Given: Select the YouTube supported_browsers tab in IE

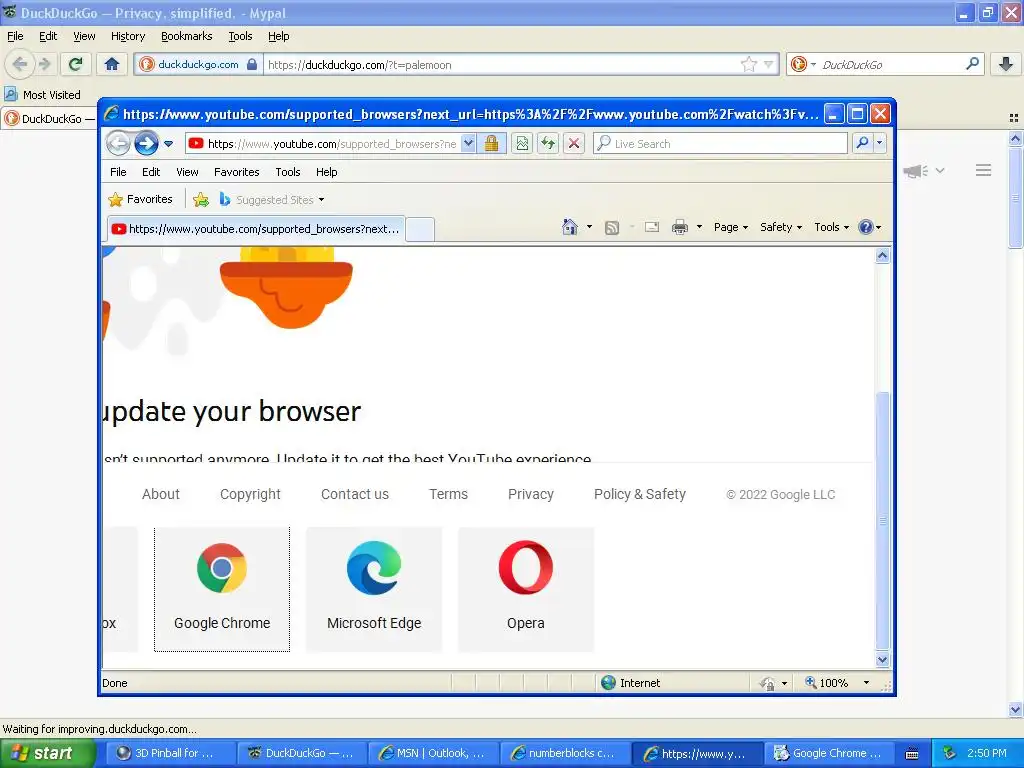Looking at the screenshot, I should (255, 229).
